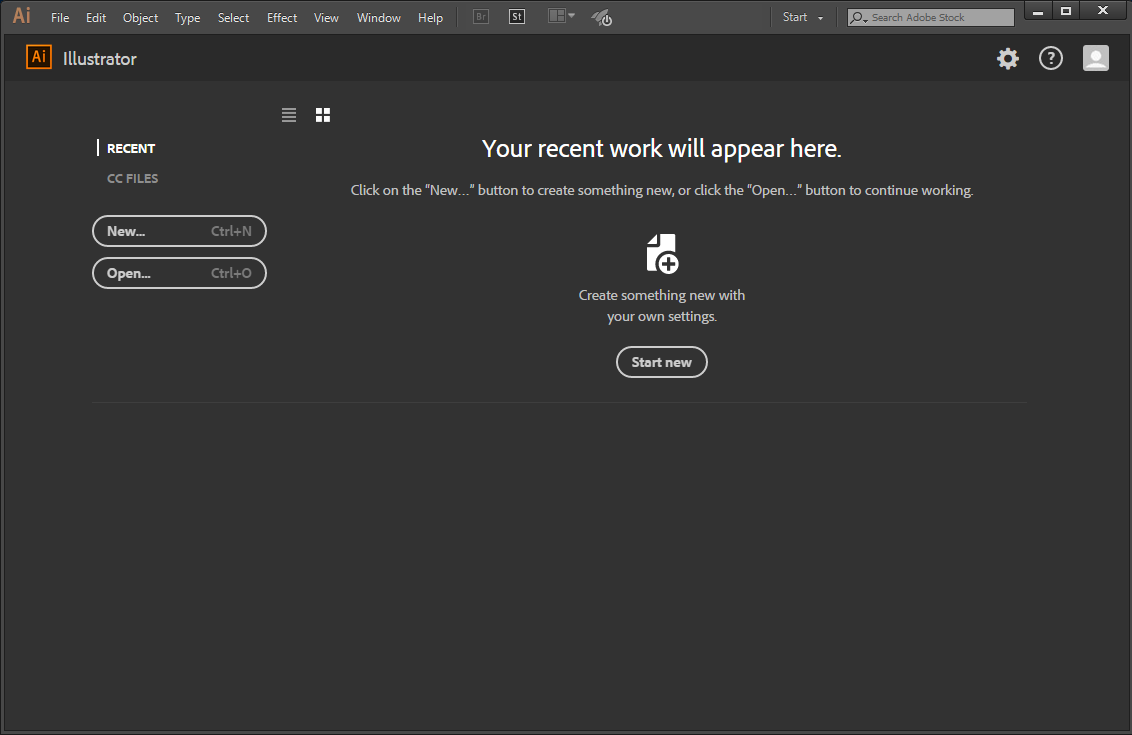The image size is (1132, 735).
Task: Click the 'Illustrator' title text
Action: (100, 58)
